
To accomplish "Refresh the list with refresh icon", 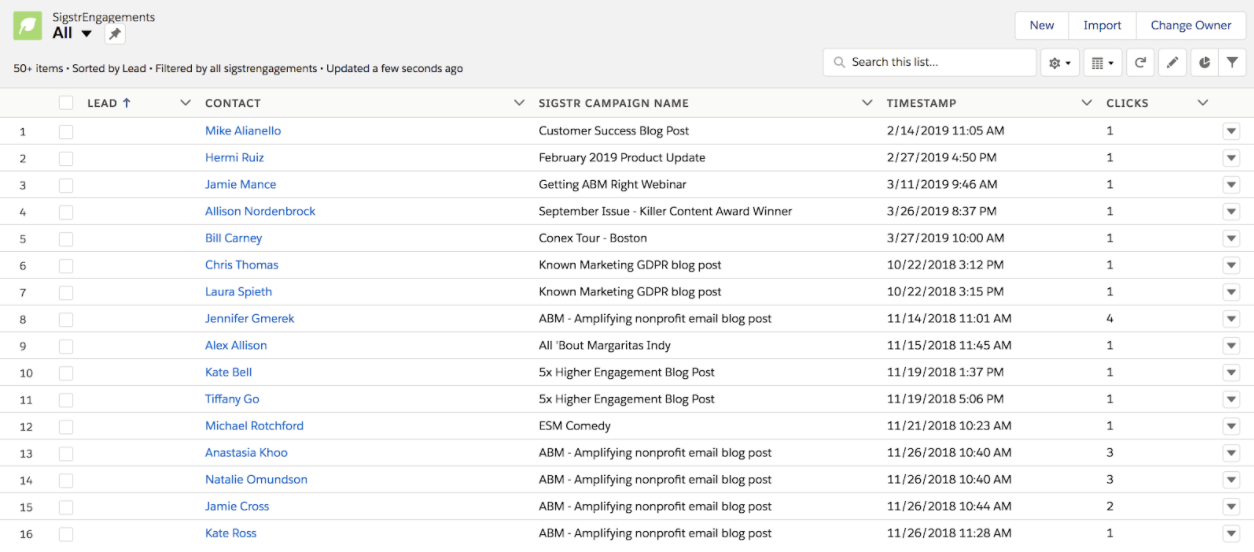I will [x=1140, y=63].
